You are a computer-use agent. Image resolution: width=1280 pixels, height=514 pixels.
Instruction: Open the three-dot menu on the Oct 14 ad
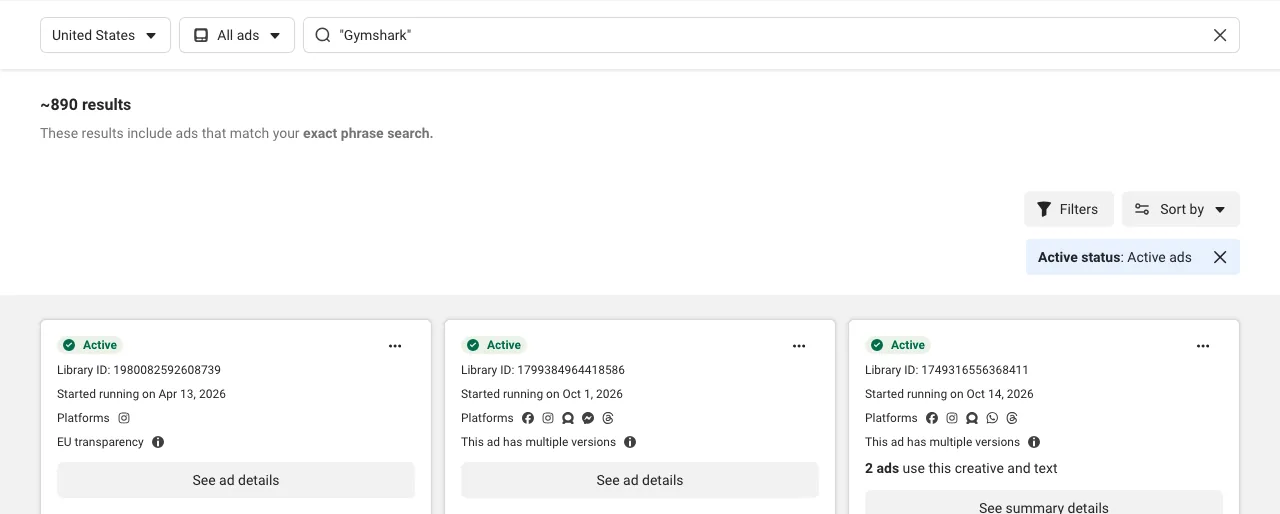tap(1203, 346)
